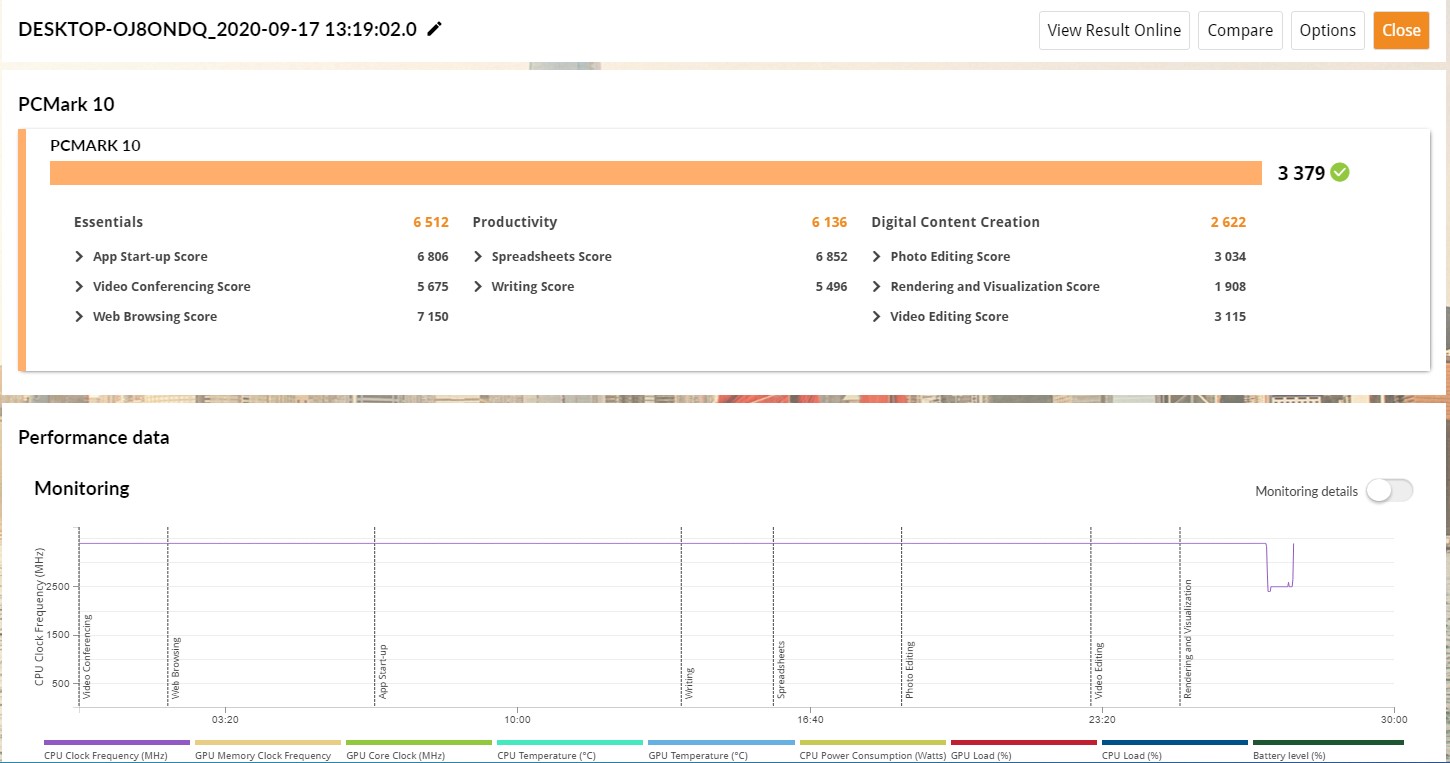Toggle the Monitoring details switch
Screen dimensions: 1450x763
[x=1390, y=491]
